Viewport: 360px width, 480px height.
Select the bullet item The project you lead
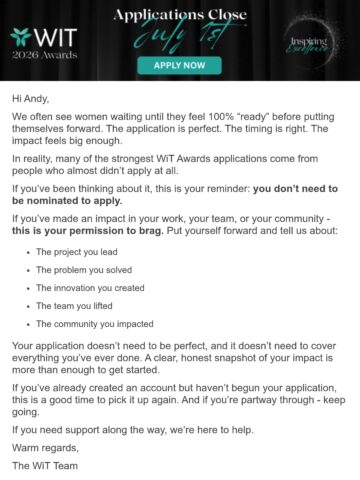point(77,252)
